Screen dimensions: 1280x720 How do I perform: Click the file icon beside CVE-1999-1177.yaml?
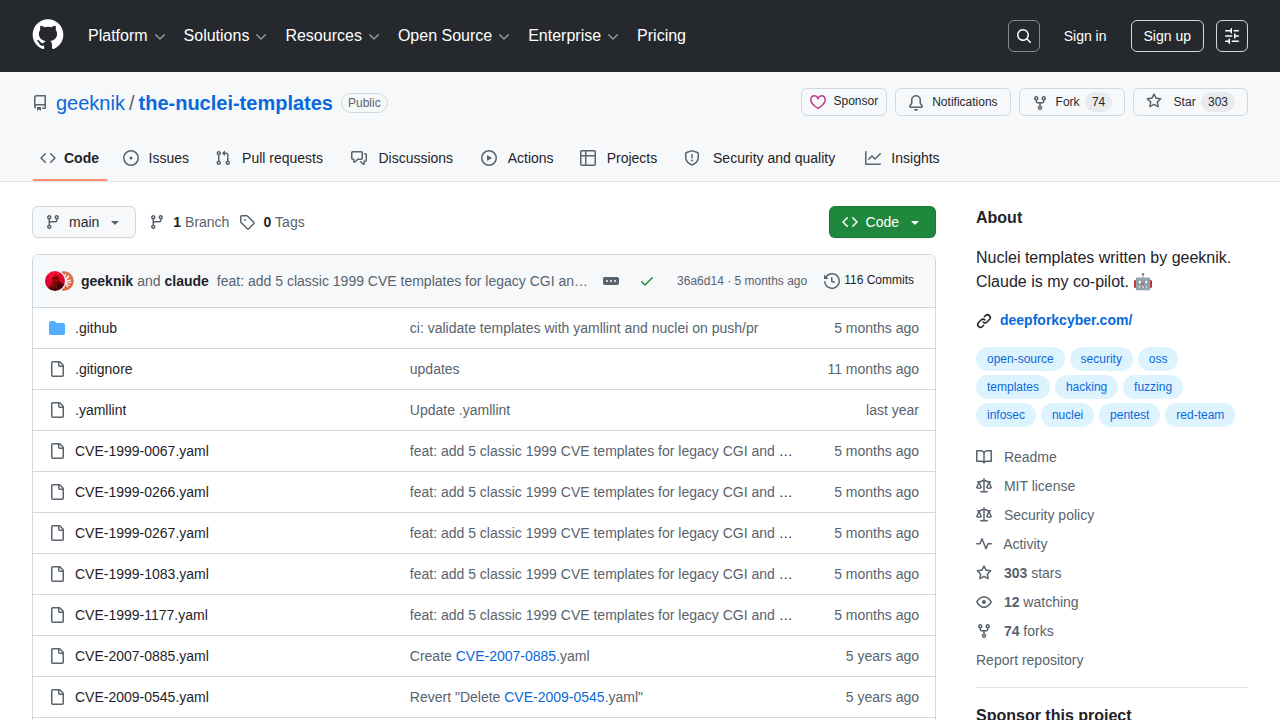(x=57, y=615)
